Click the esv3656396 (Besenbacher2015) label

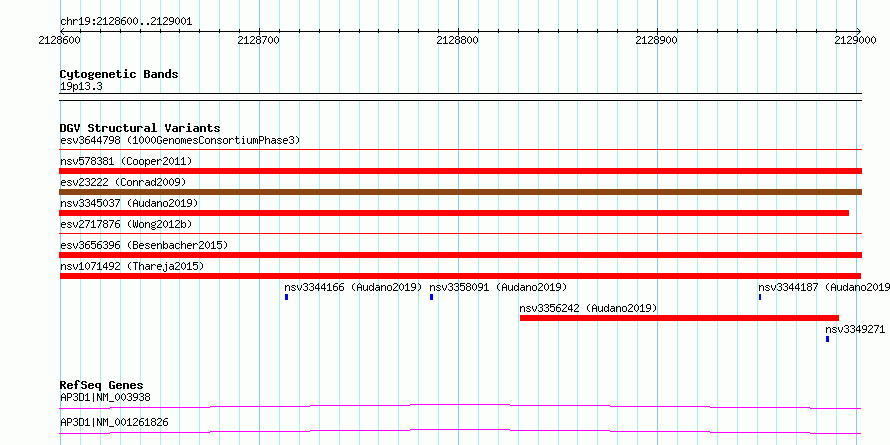click(x=144, y=245)
